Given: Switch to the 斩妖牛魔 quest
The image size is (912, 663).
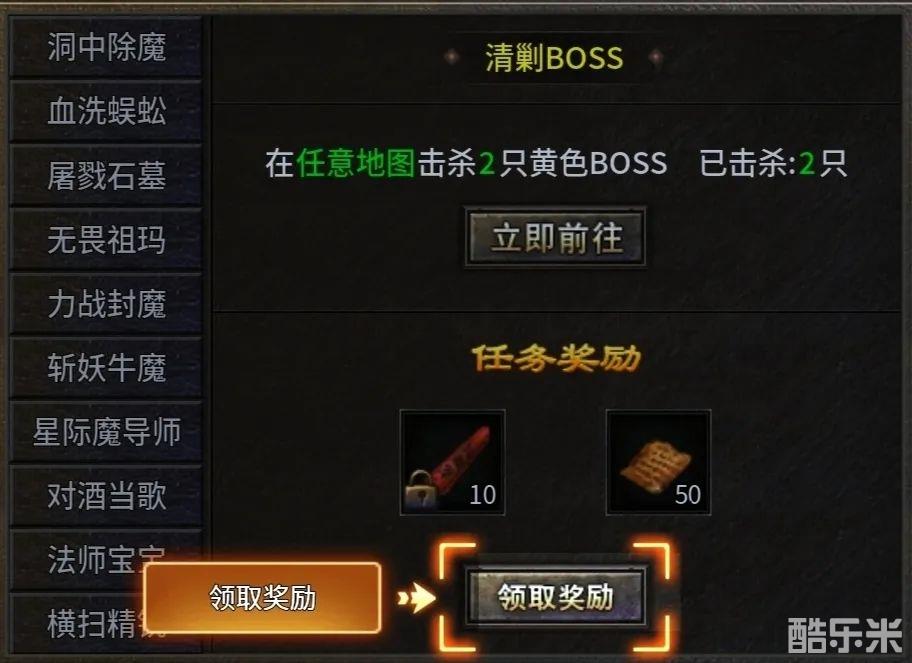Looking at the screenshot, I should (106, 368).
